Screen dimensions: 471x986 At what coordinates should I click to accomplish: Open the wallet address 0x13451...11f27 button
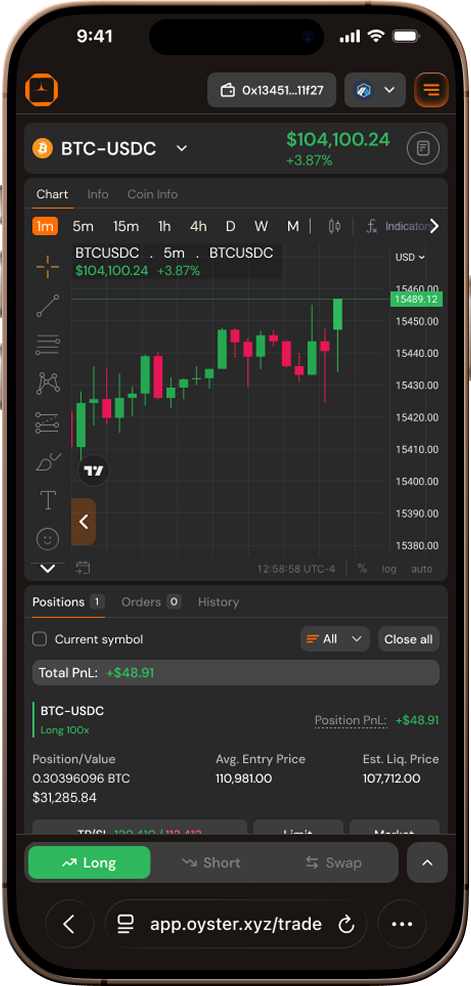(272, 90)
